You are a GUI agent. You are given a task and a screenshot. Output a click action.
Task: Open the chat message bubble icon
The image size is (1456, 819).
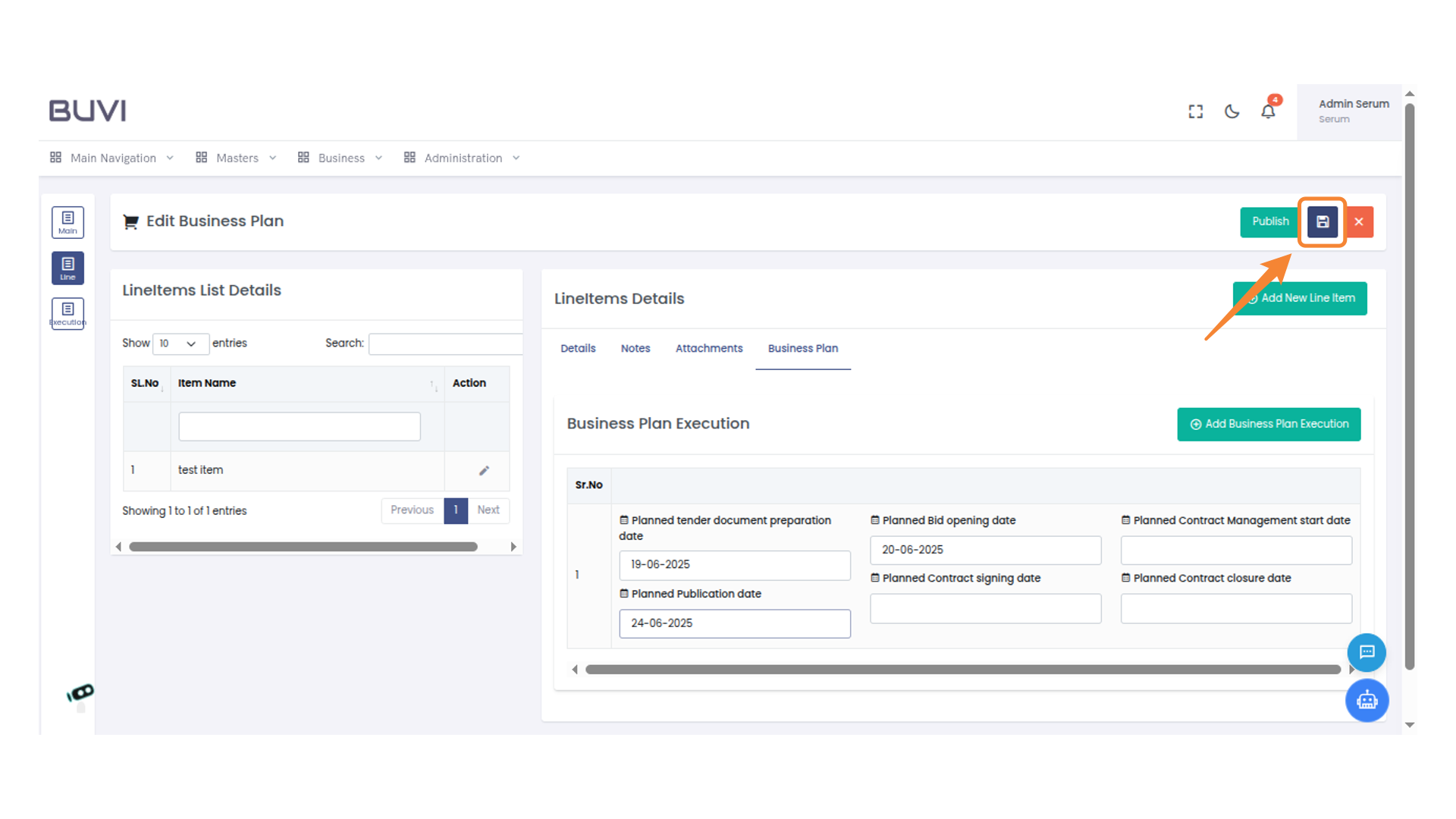click(x=1367, y=652)
